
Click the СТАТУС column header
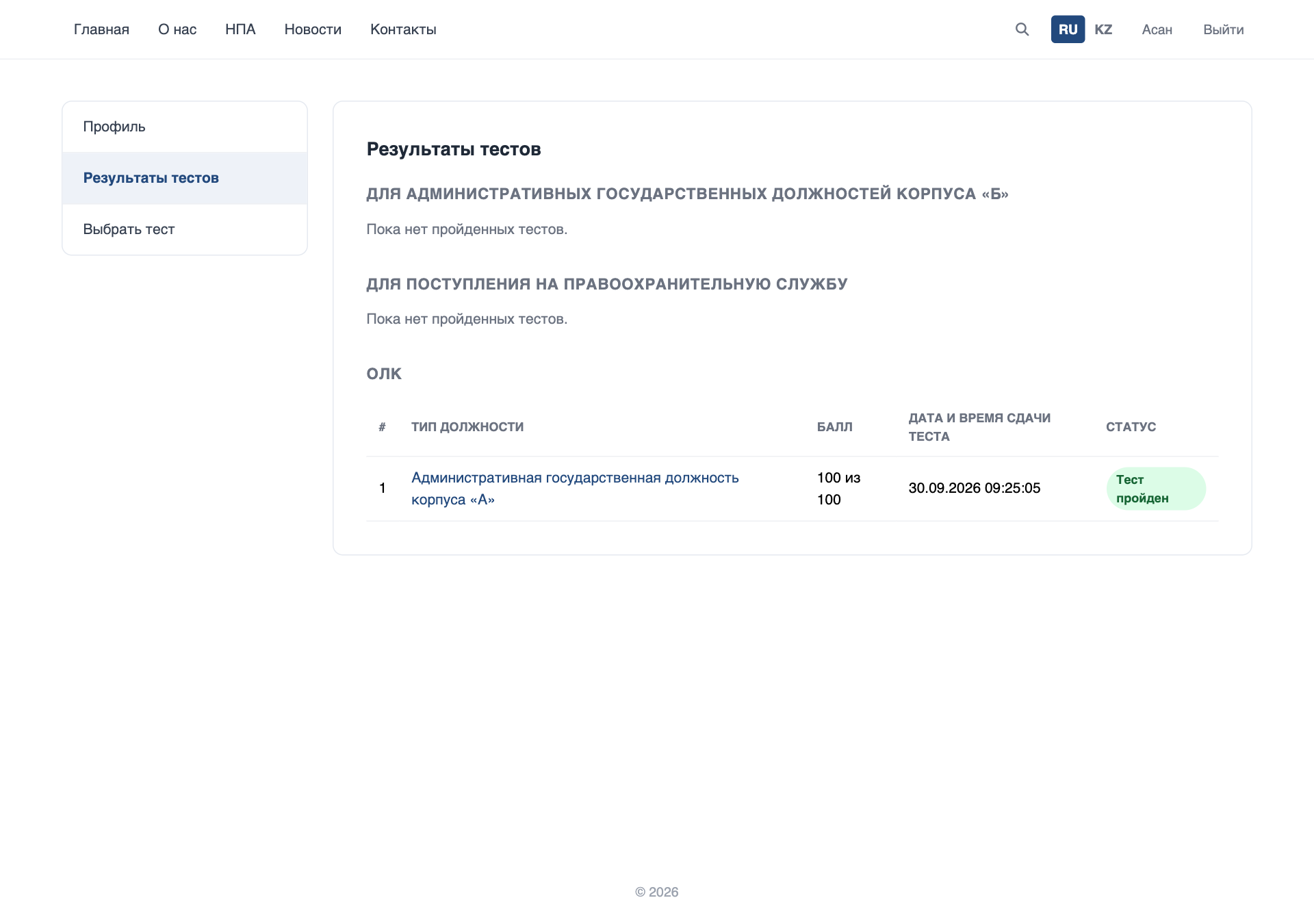point(1131,427)
